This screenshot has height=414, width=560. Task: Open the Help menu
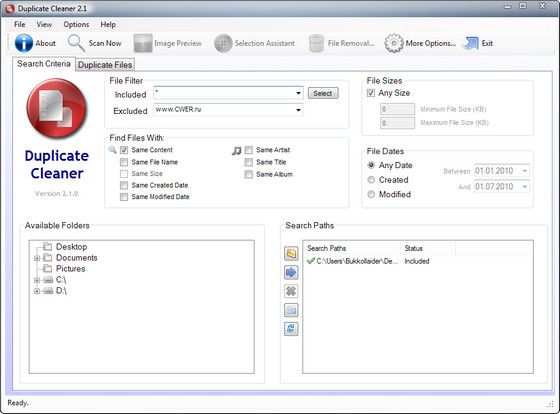coord(108,25)
